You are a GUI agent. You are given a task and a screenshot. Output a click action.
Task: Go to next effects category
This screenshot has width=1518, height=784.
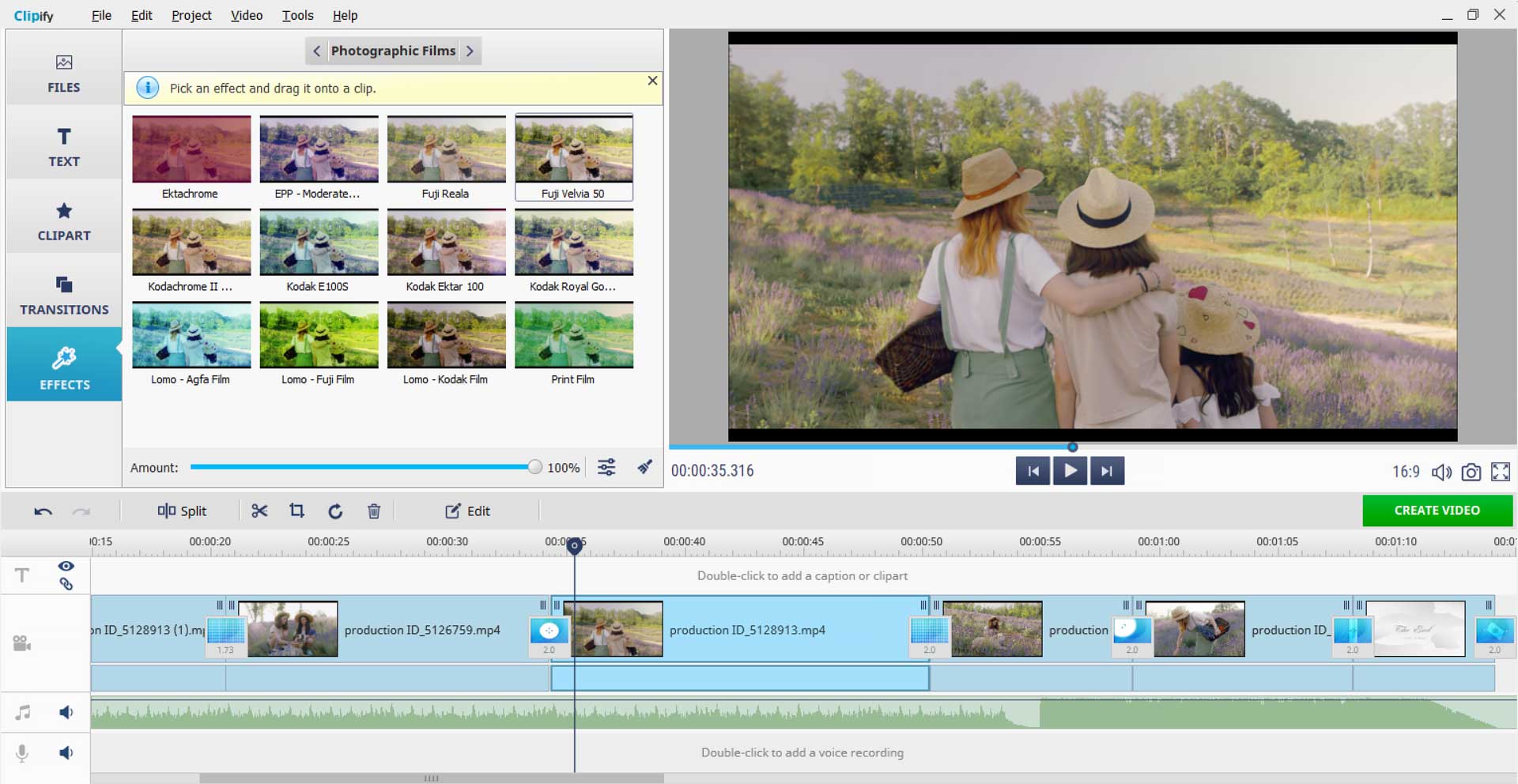(x=470, y=51)
